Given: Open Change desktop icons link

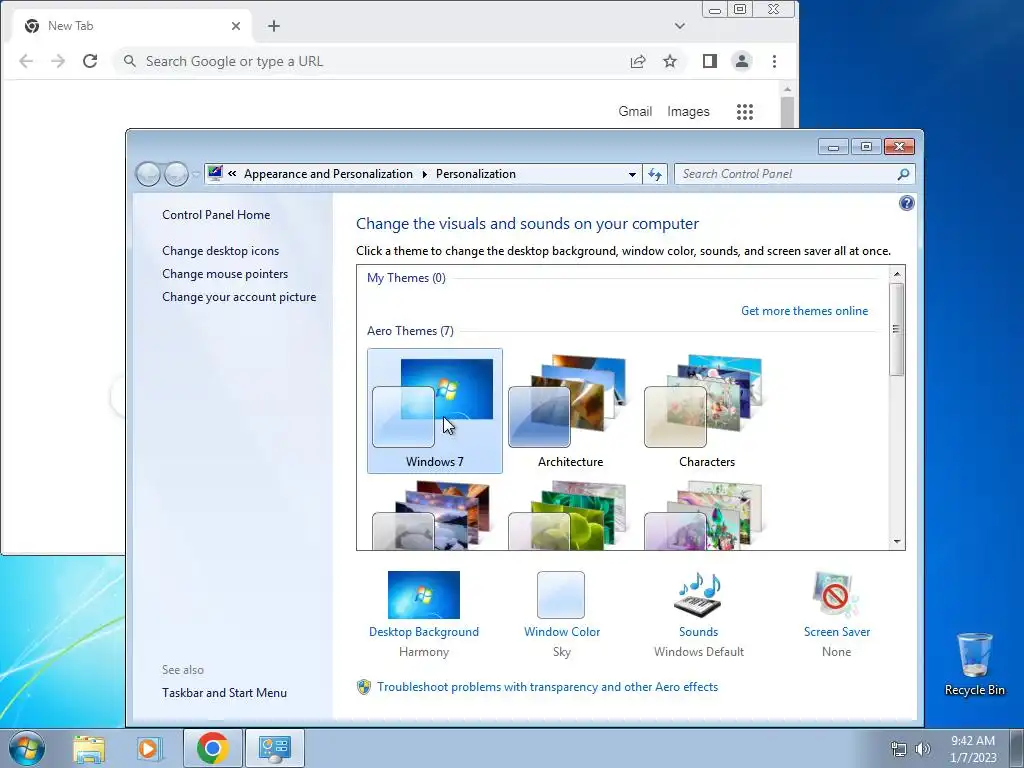Looking at the screenshot, I should pos(221,251).
